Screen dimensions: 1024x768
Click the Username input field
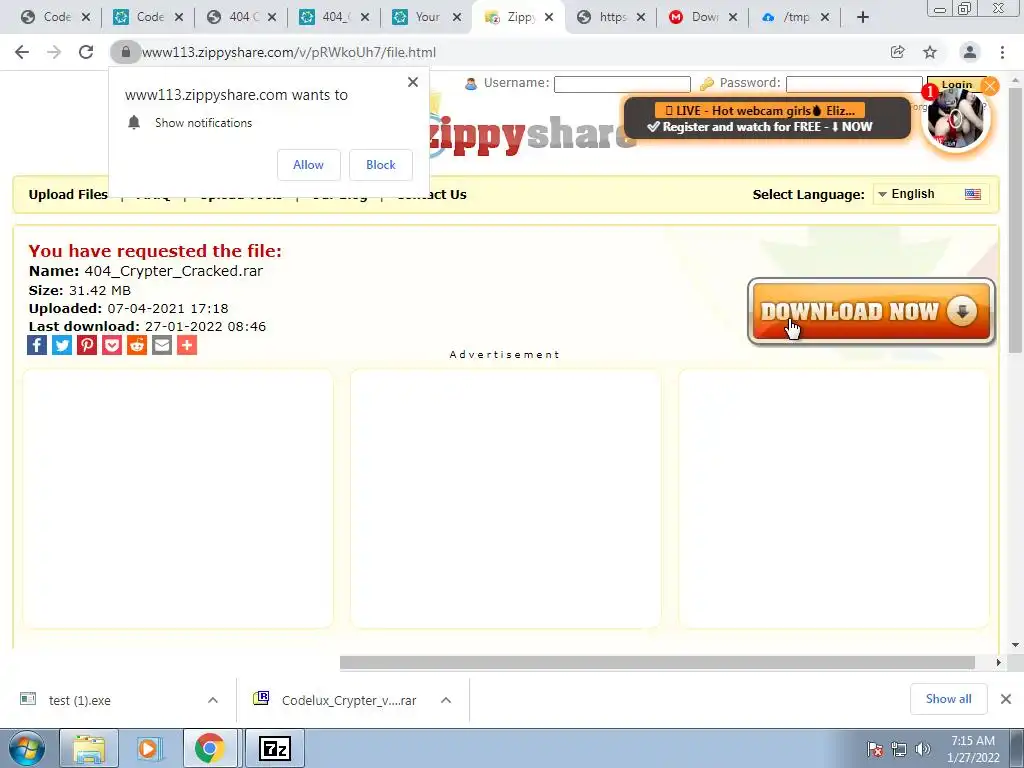click(x=622, y=84)
